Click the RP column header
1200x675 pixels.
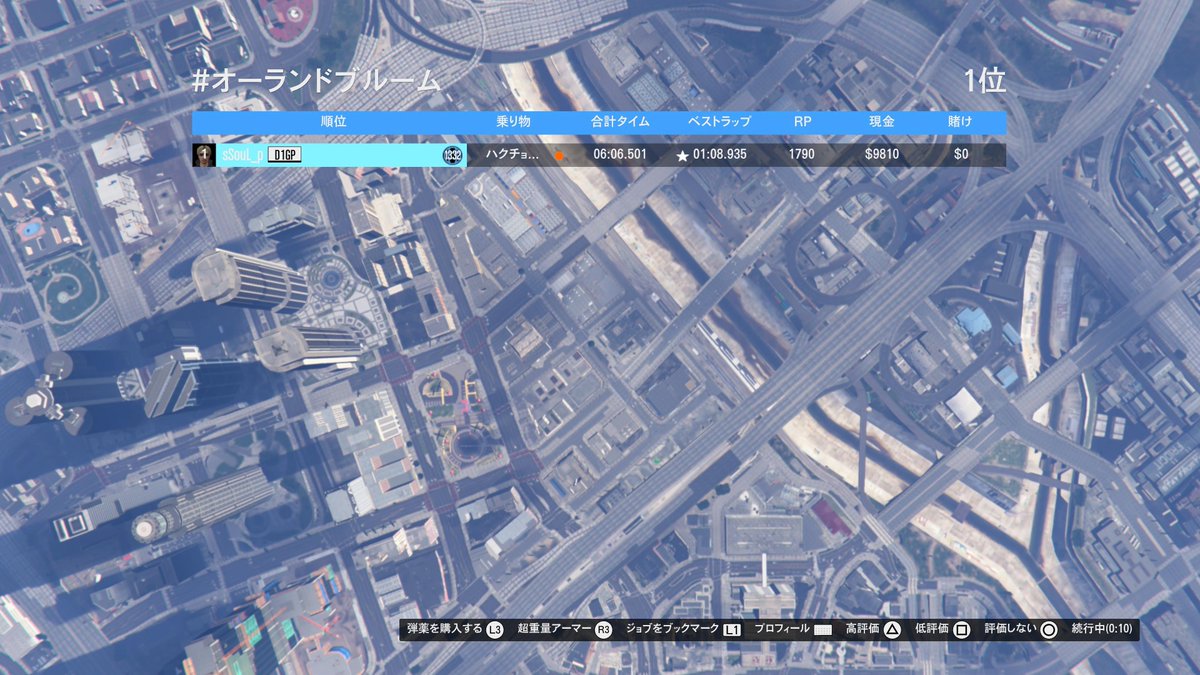tap(802, 122)
